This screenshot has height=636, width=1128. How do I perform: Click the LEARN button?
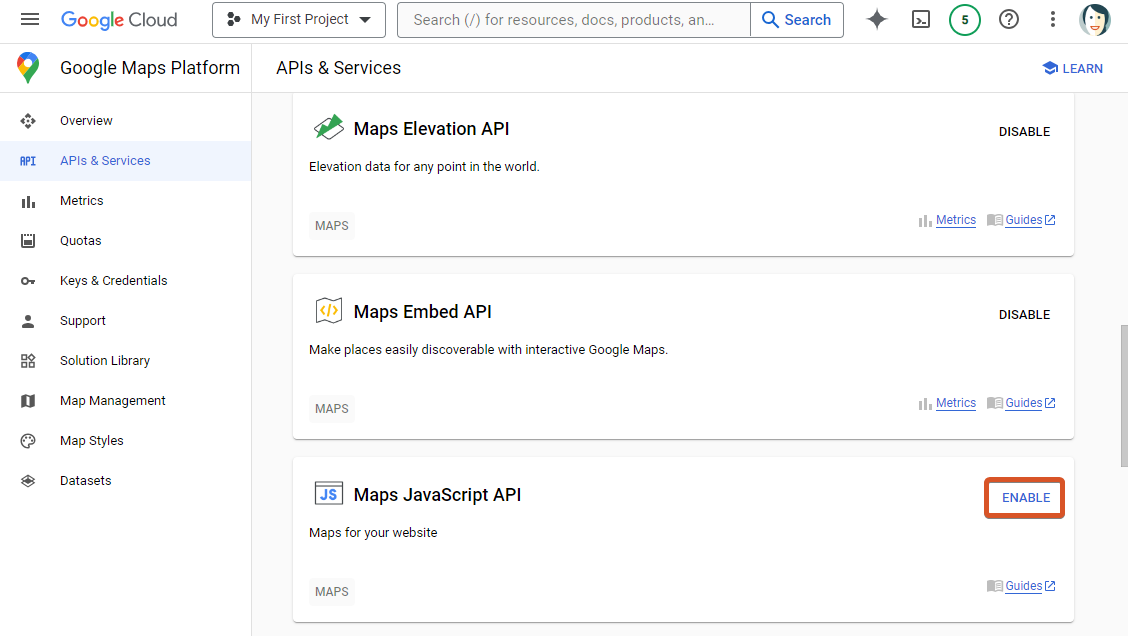(x=1072, y=68)
